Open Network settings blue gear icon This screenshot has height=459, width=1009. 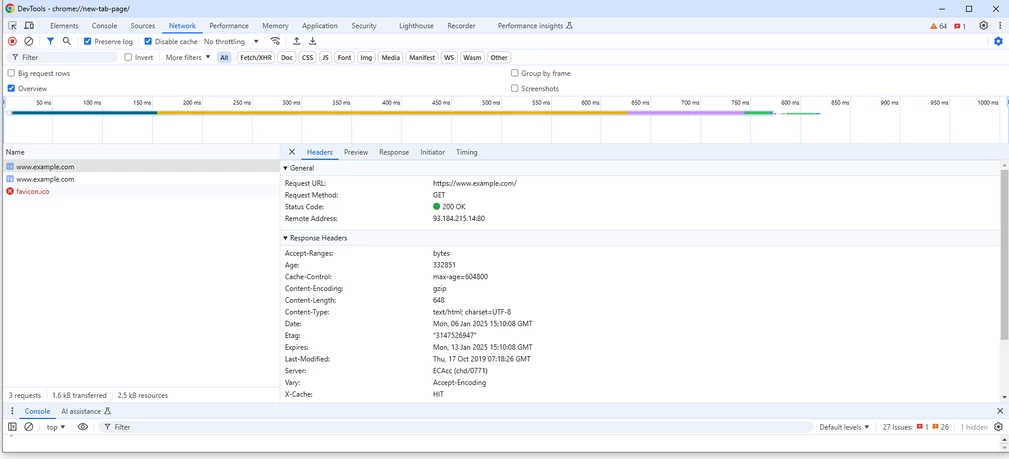click(x=998, y=41)
